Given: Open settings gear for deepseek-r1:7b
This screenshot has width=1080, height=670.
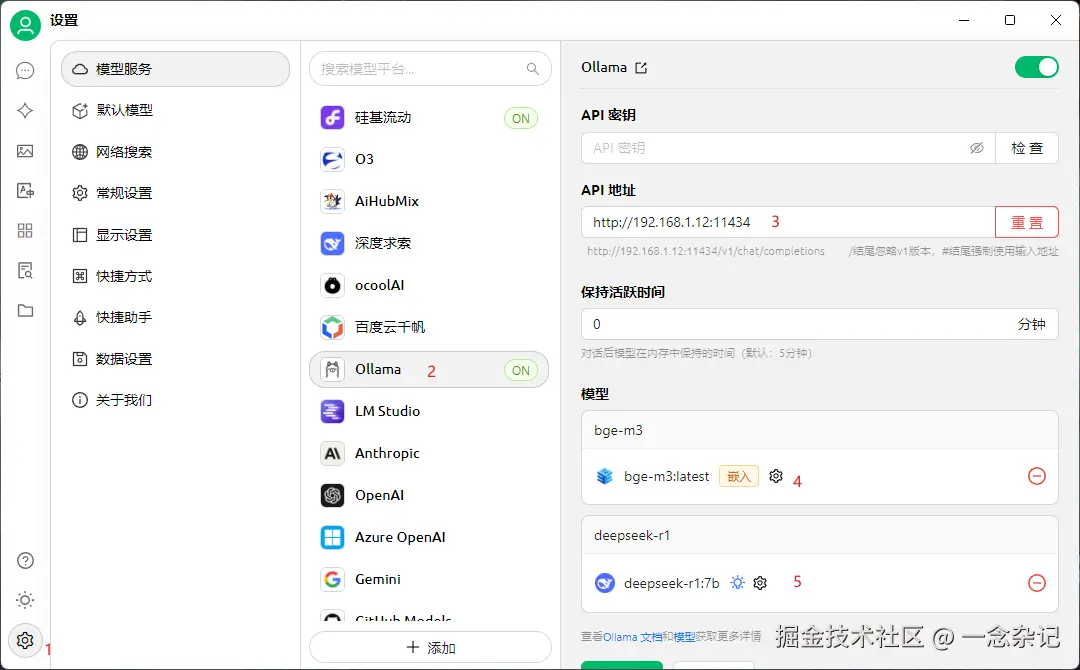Looking at the screenshot, I should pyautogui.click(x=760, y=583).
